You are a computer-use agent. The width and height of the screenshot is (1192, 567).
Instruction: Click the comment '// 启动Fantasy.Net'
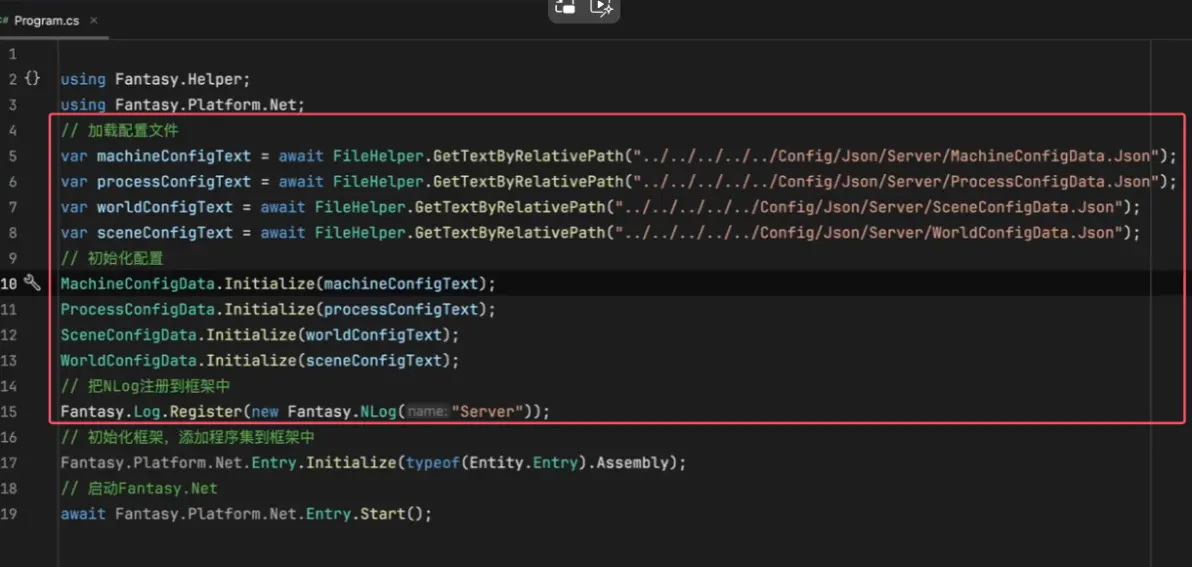pyautogui.click(x=139, y=489)
